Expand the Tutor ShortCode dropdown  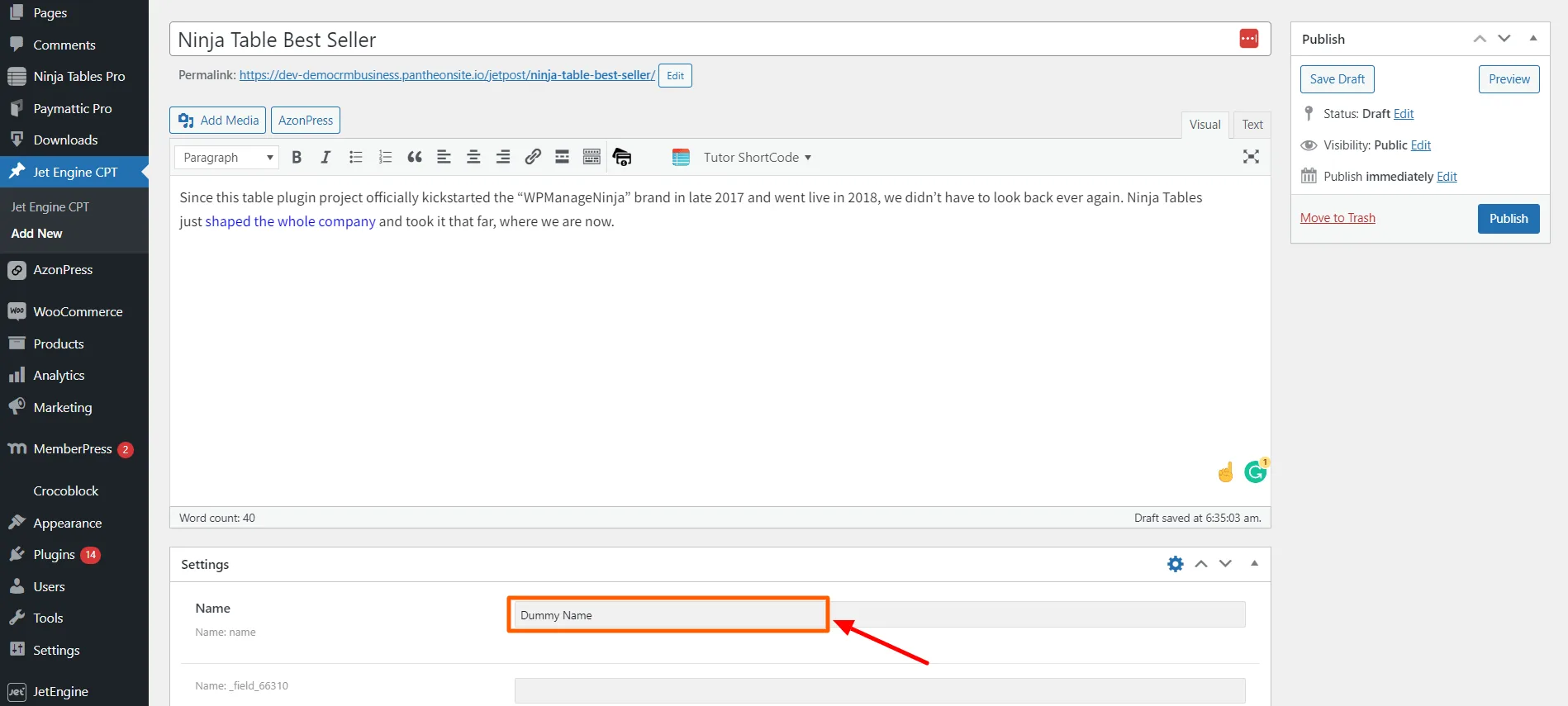pos(757,157)
